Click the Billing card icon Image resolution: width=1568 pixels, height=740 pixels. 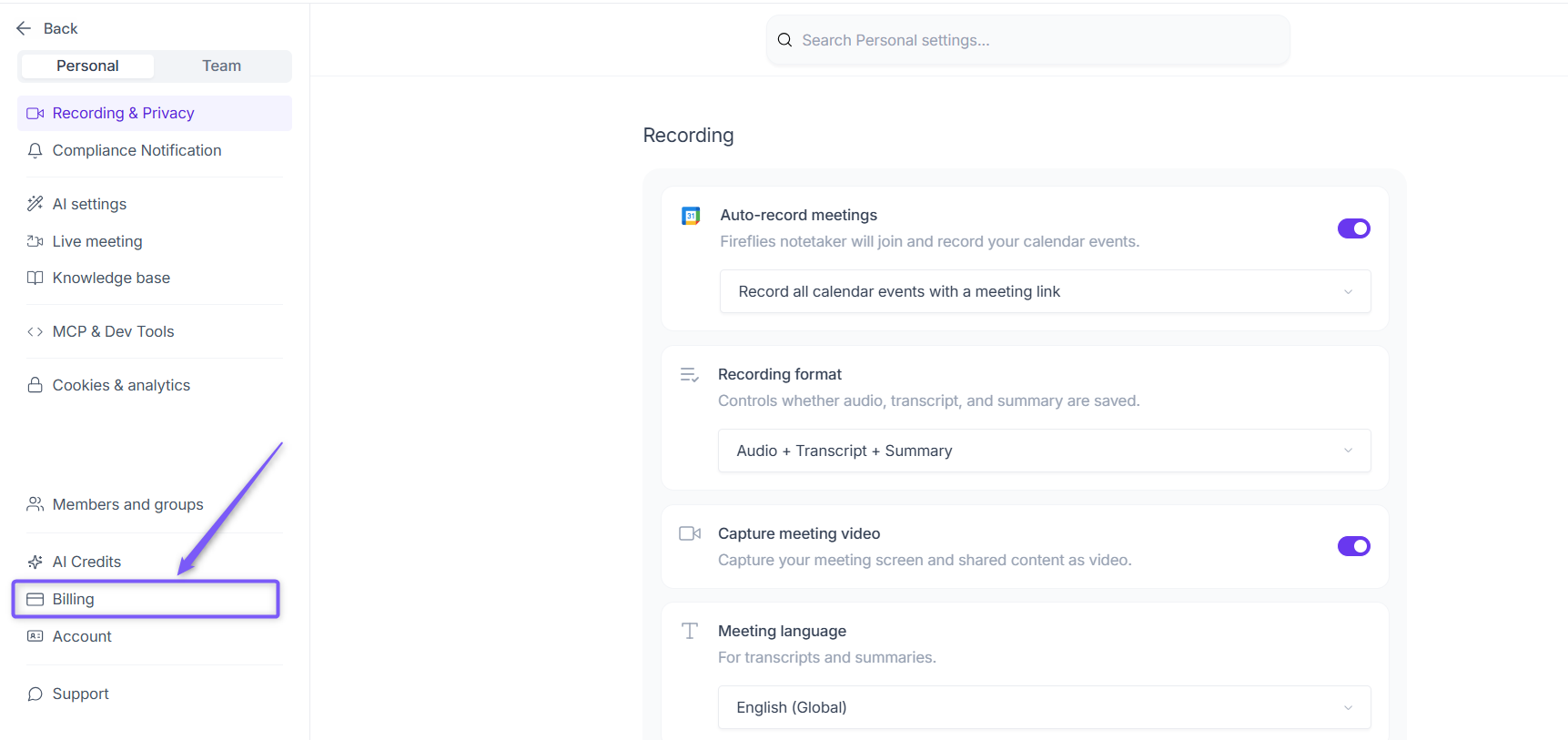coord(35,599)
